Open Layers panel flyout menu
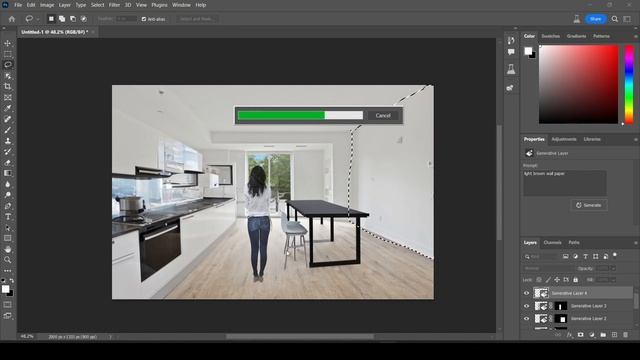Image resolution: width=640 pixels, height=360 pixels. click(636, 243)
